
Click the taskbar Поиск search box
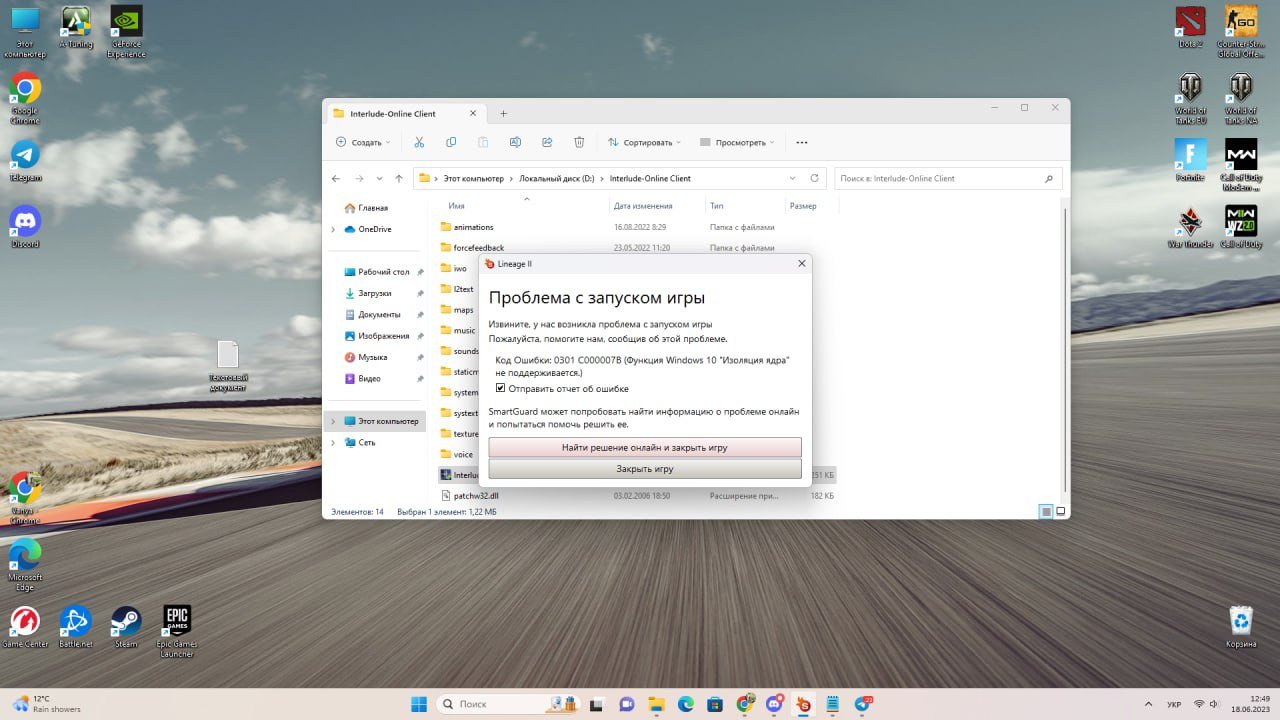click(508, 704)
